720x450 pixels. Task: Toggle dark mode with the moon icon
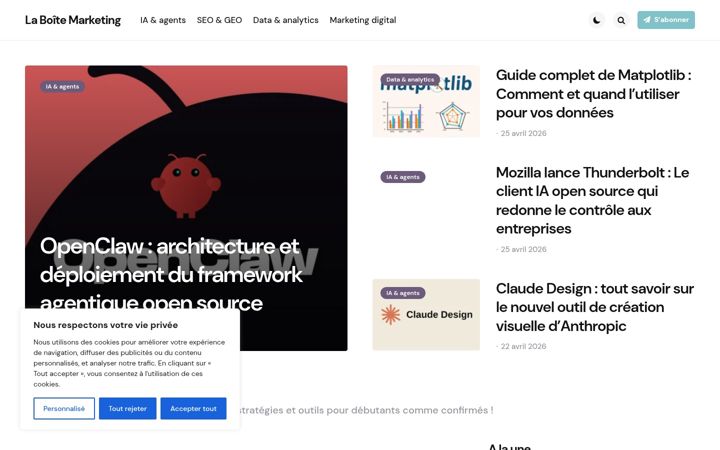point(596,20)
